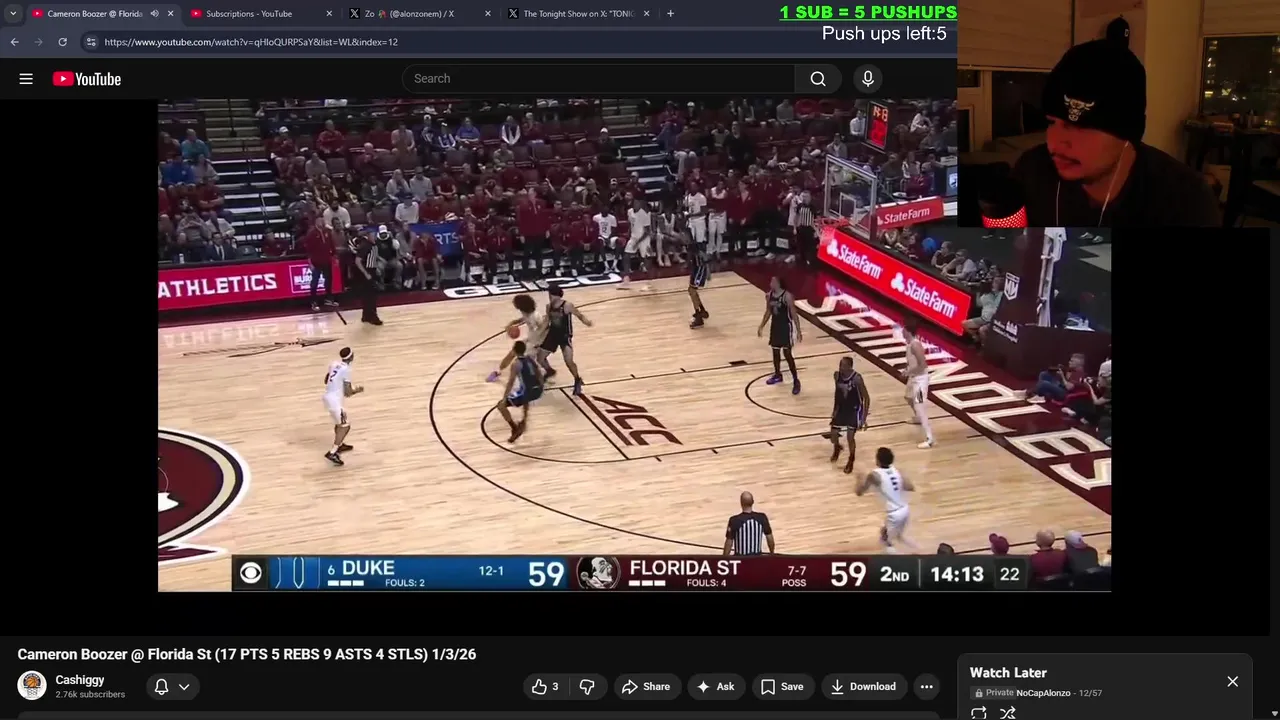Close the Watch Later playlist panel
This screenshot has height=720, width=1280.
[x=1232, y=681]
